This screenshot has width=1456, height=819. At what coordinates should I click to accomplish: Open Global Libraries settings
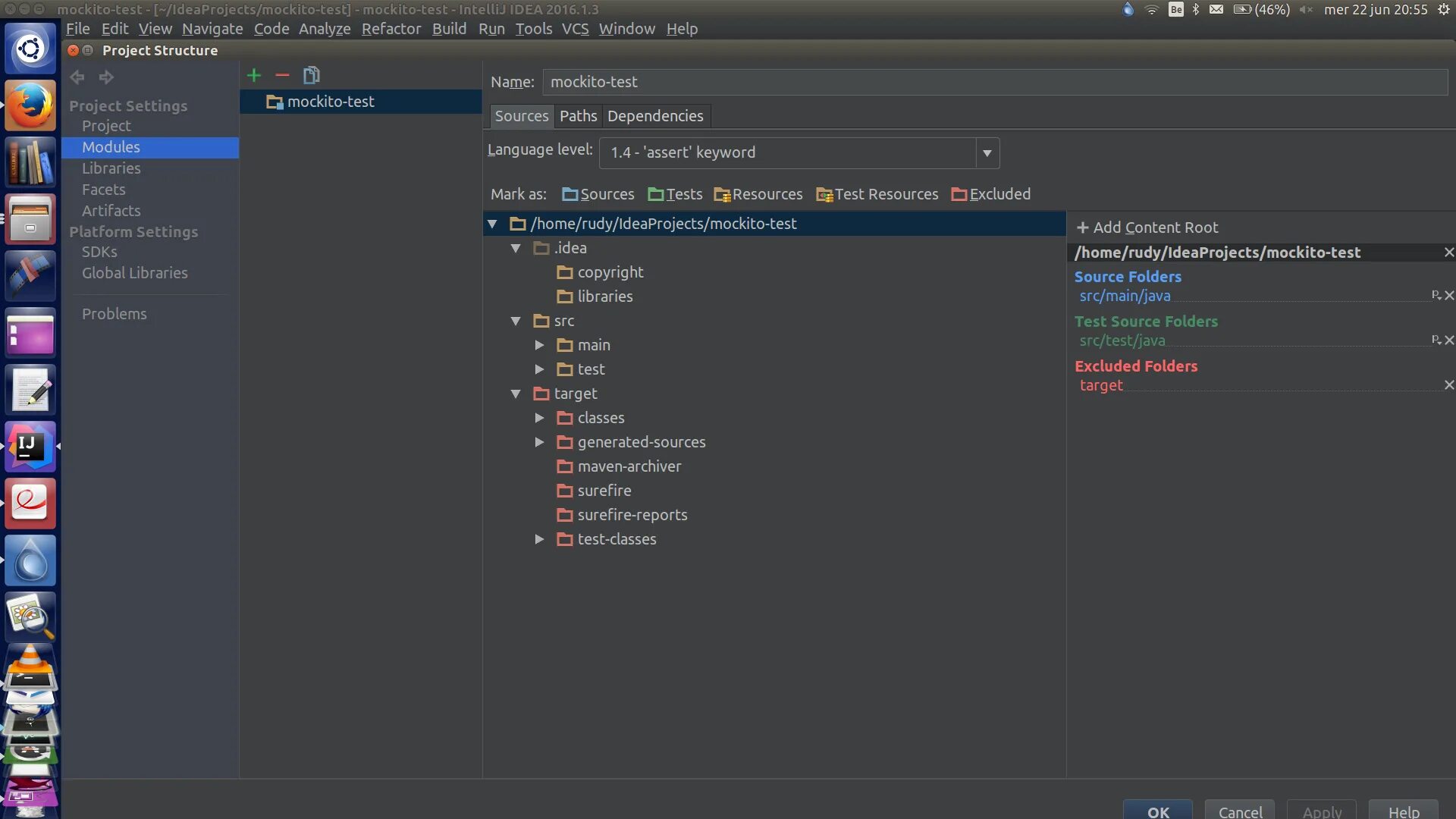point(135,273)
